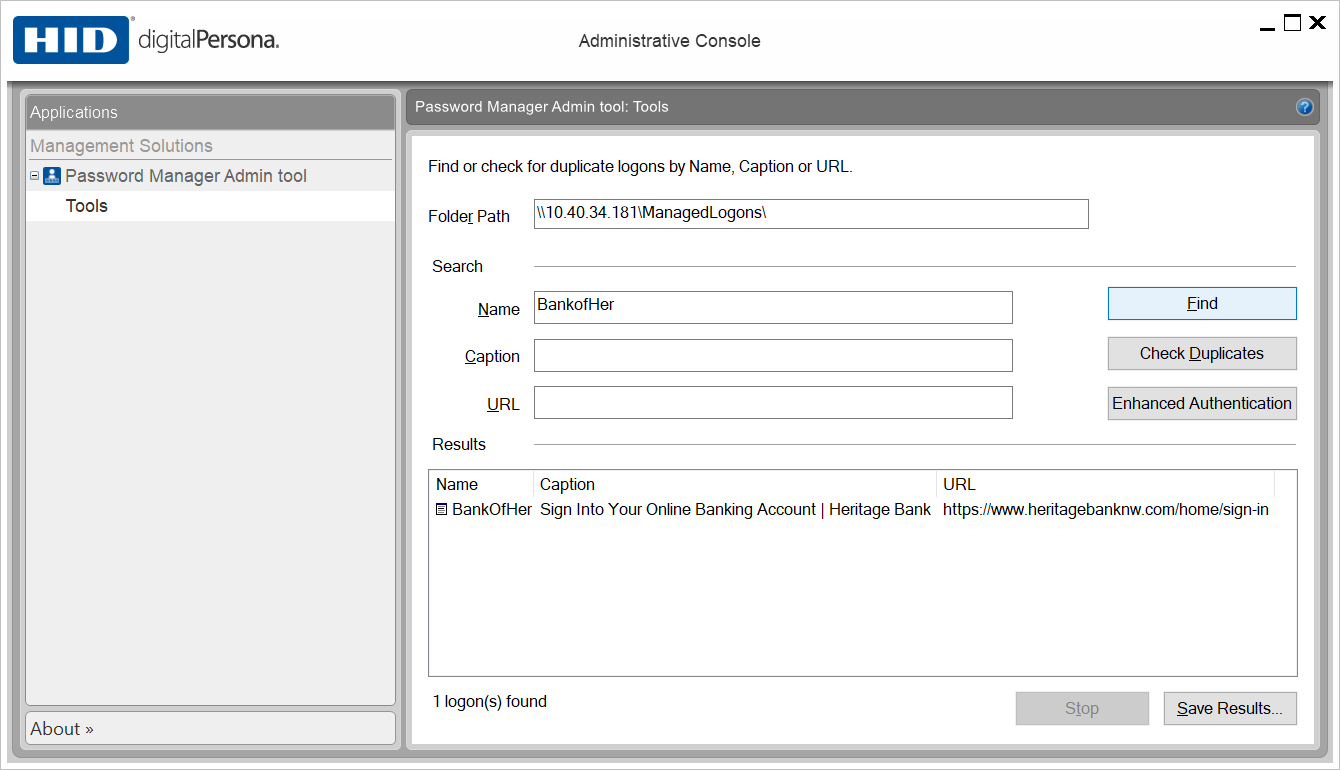Click the Password Manager Admin tool user icon
Screen dimensions: 1340x770
tap(52, 176)
